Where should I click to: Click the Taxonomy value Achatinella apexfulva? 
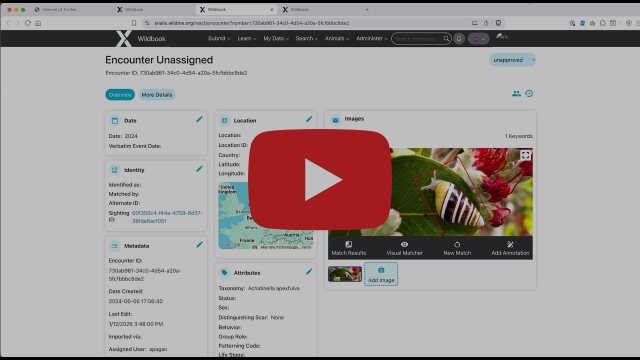[274, 288]
